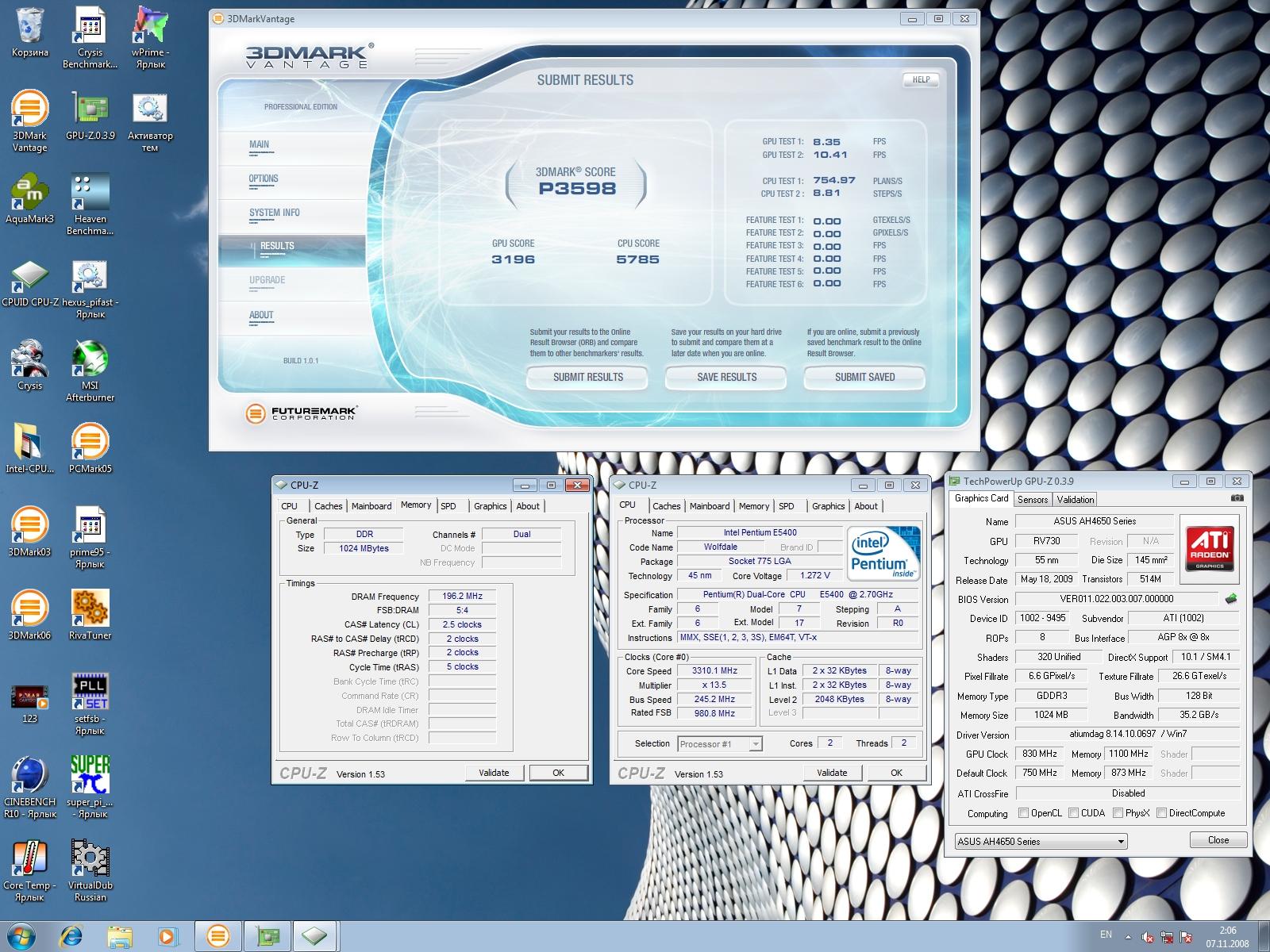Screen dimensions: 1270x952
Task: Toggle the OpenCL checkbox in GPU-Z
Action: pyautogui.click(x=1024, y=813)
